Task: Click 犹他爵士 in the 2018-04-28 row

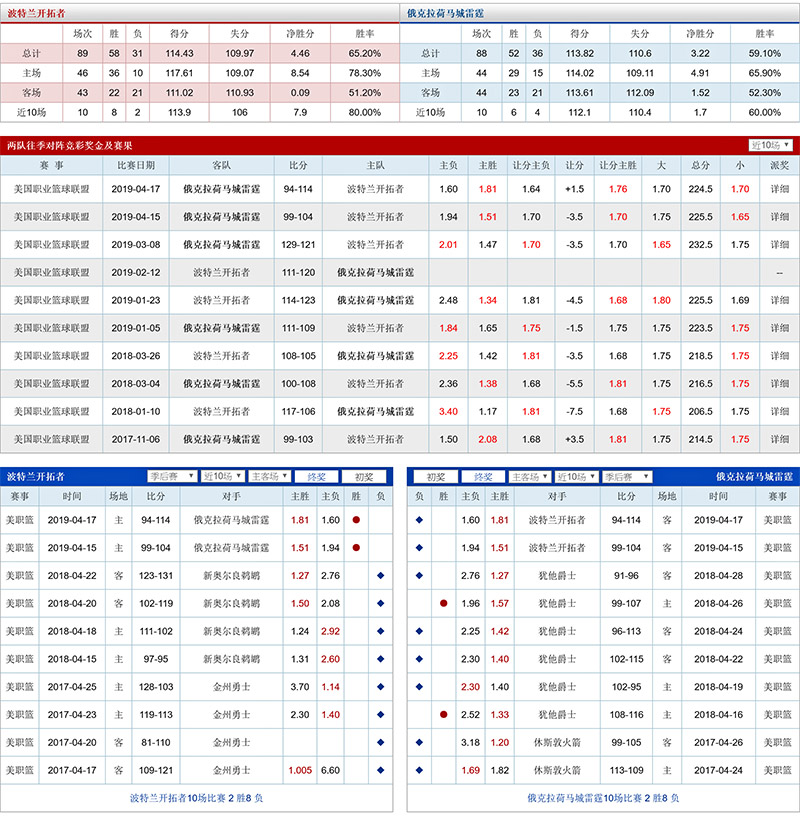Action: [557, 575]
